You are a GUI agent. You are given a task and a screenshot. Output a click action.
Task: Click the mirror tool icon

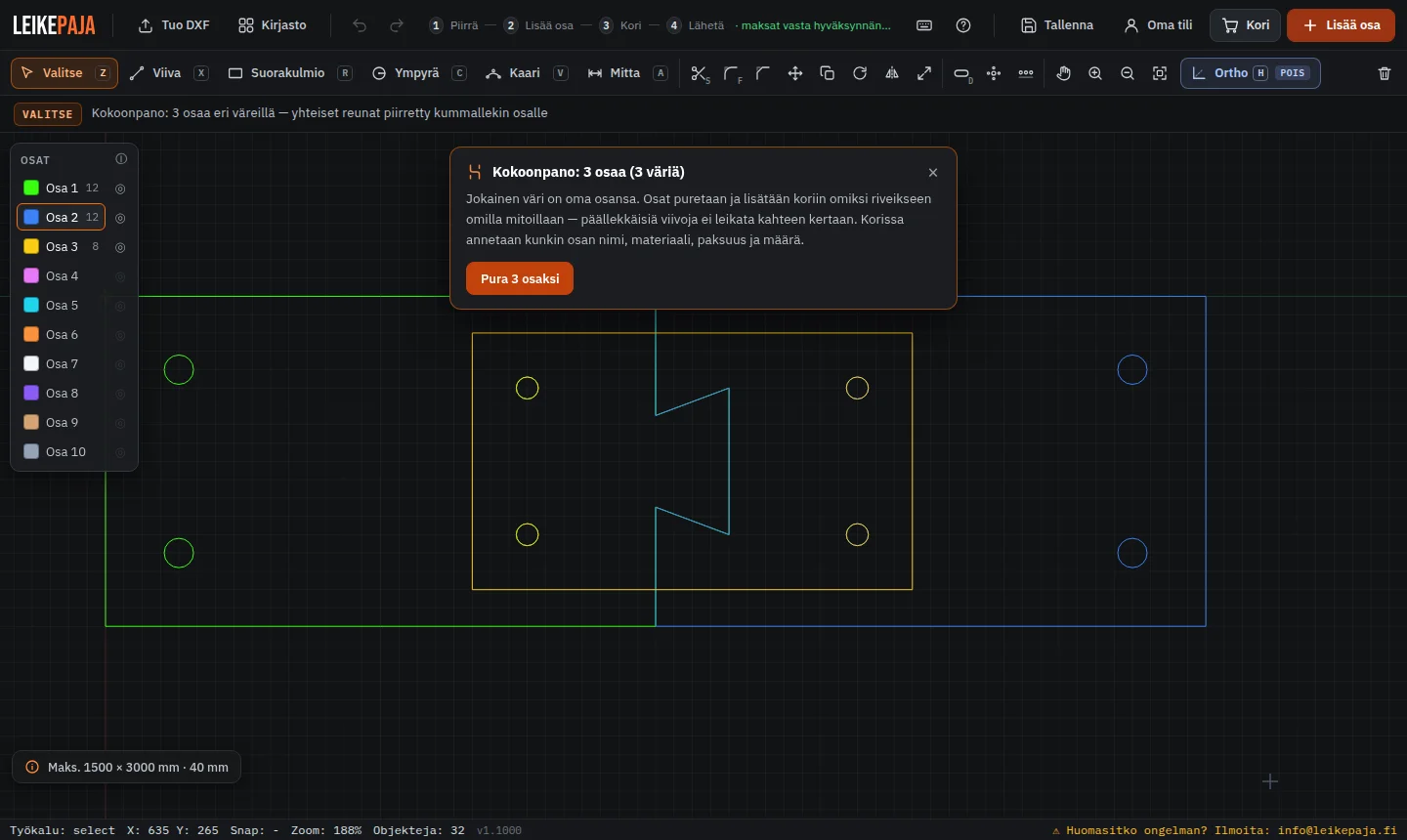point(892,73)
